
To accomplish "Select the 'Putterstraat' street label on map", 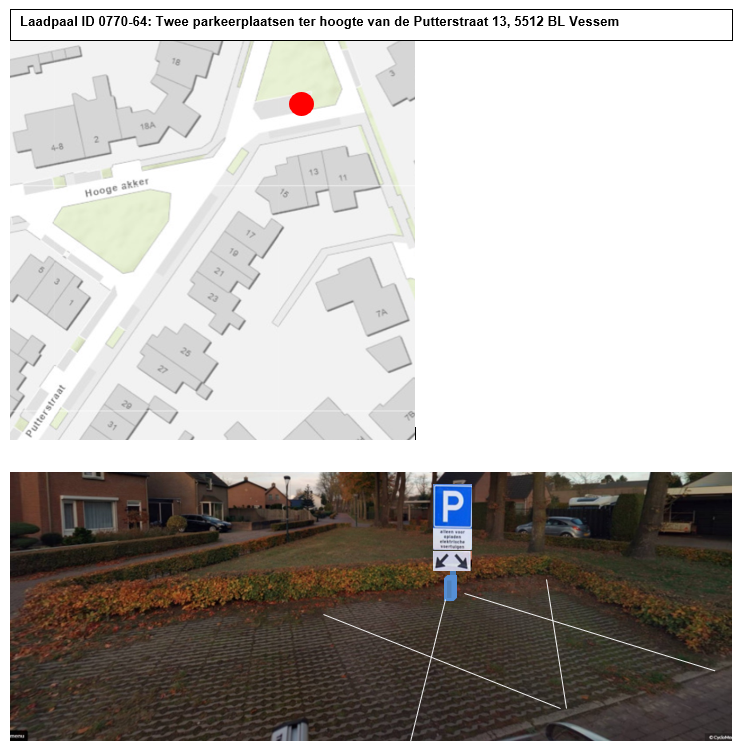I will click(45, 411).
